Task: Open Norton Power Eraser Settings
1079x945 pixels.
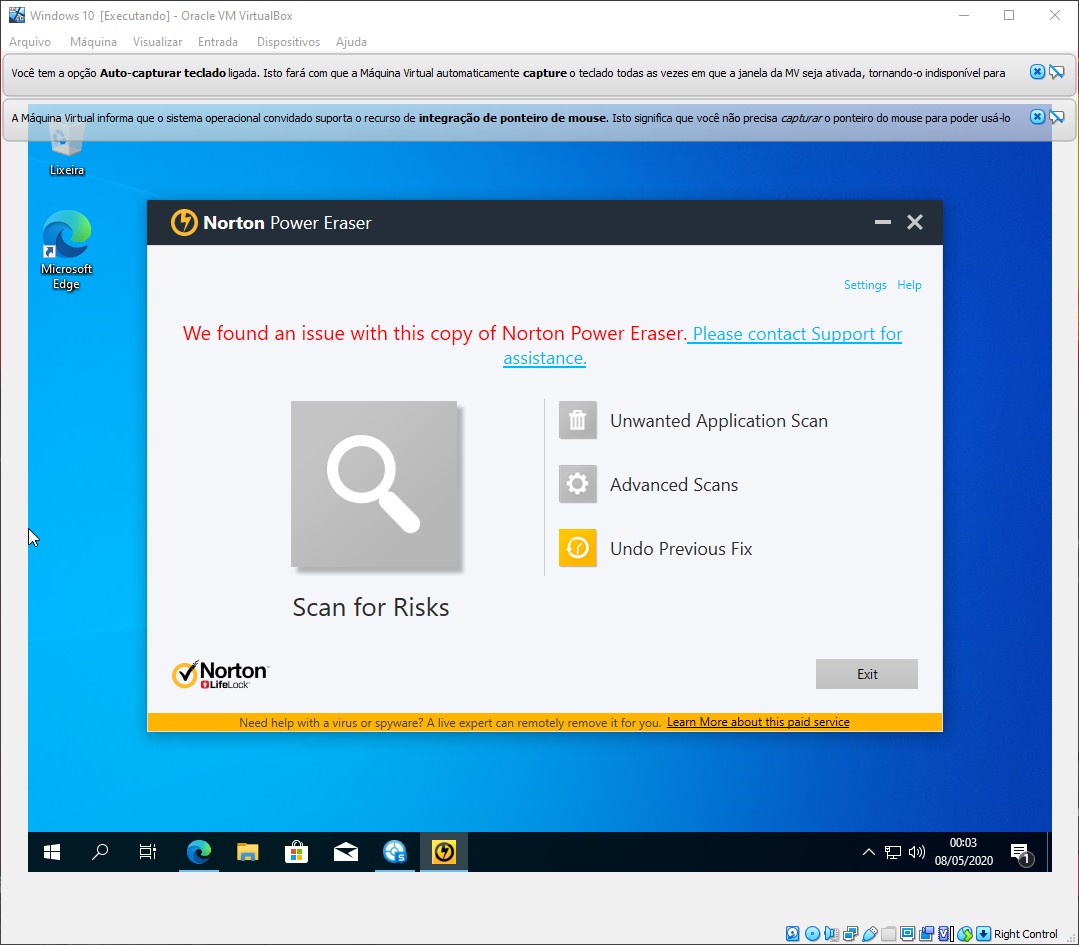Action: pos(865,285)
